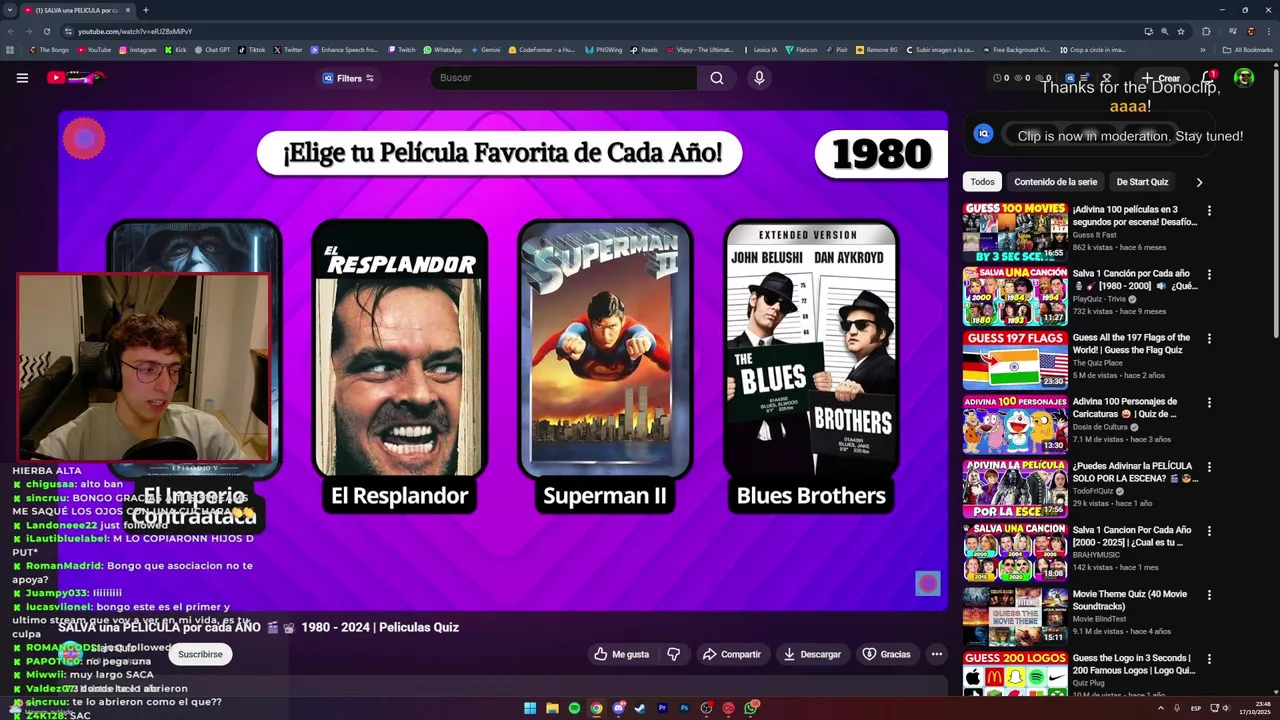Open WhatsApp bookmark
The height and width of the screenshot is (720, 1280).
point(443,49)
